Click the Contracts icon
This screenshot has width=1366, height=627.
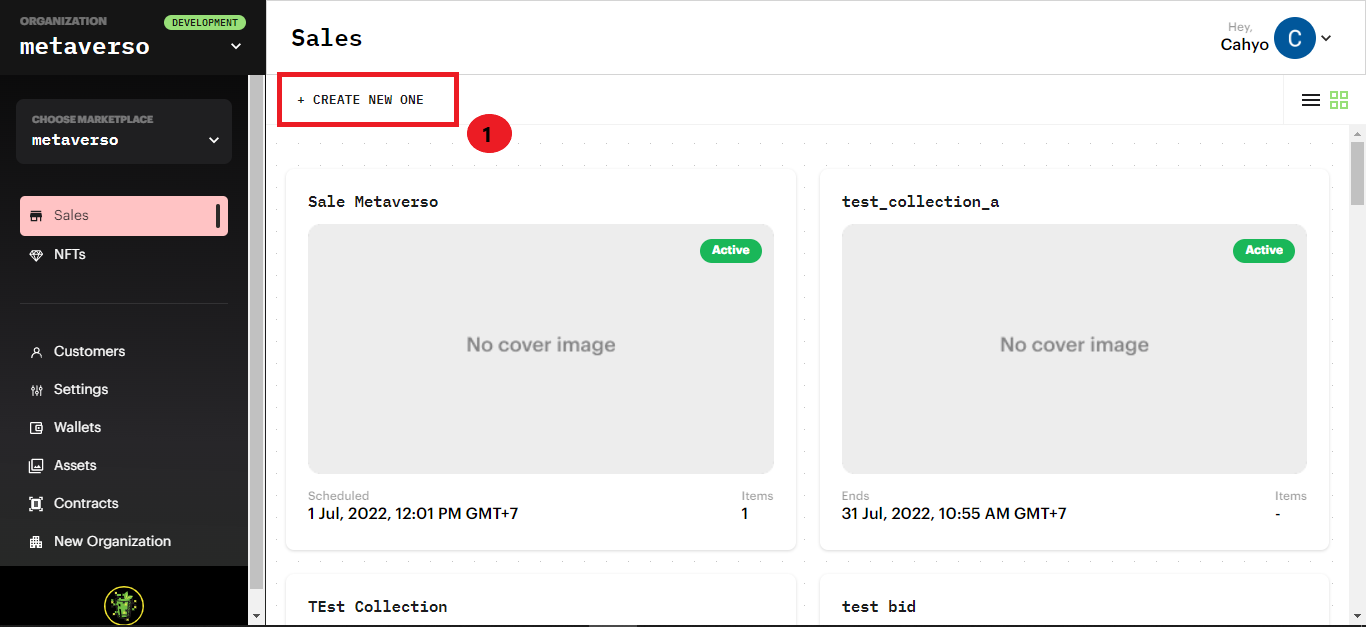[36, 504]
